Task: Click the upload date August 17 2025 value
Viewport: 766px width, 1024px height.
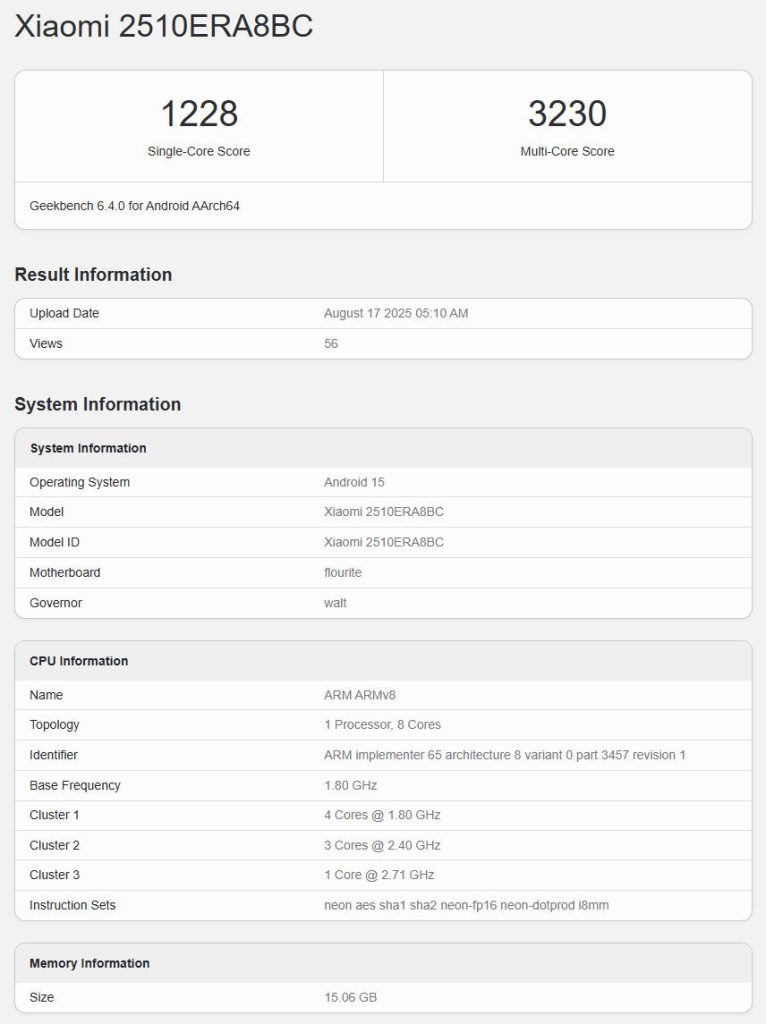Action: (x=396, y=313)
